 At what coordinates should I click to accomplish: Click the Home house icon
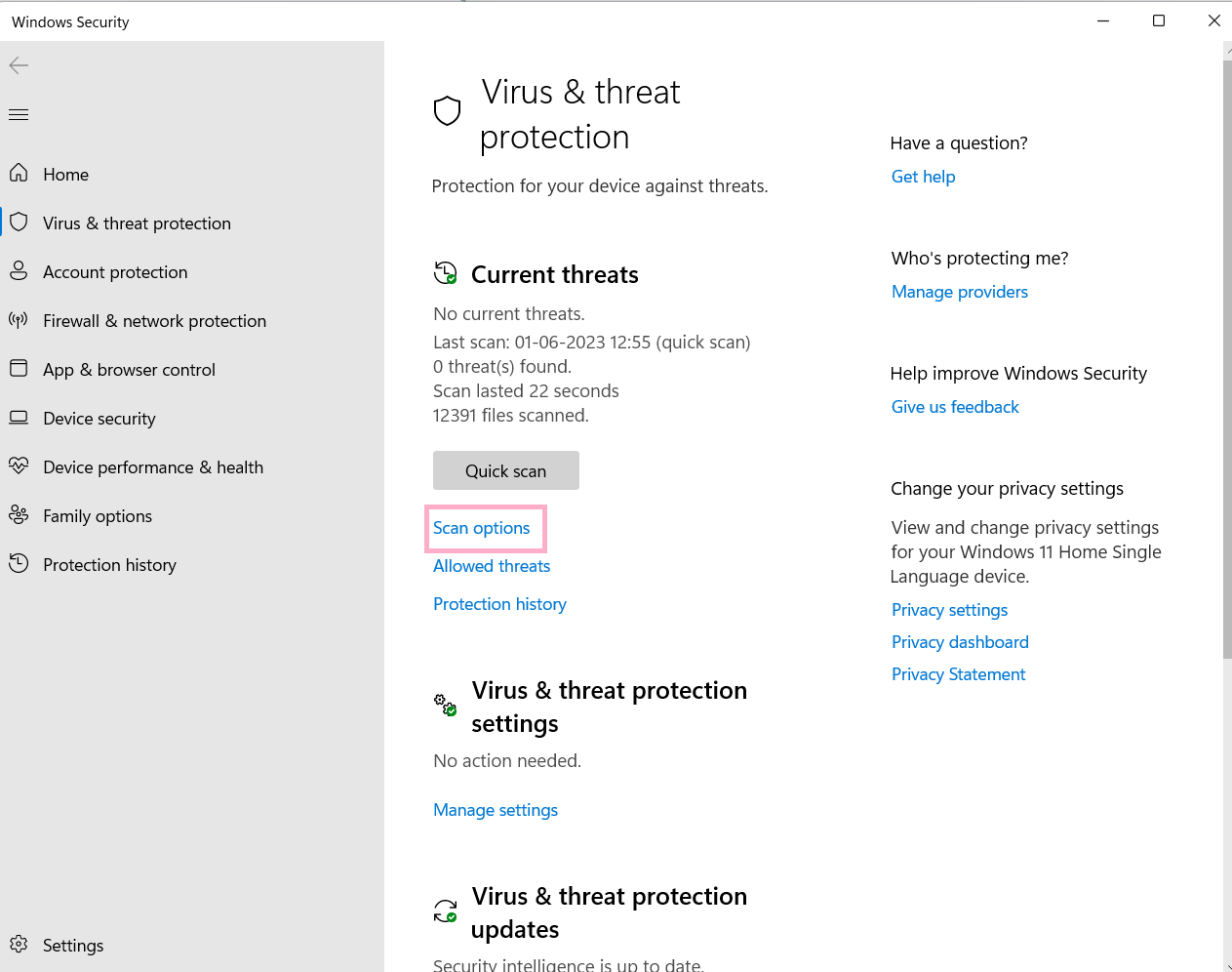coord(19,174)
